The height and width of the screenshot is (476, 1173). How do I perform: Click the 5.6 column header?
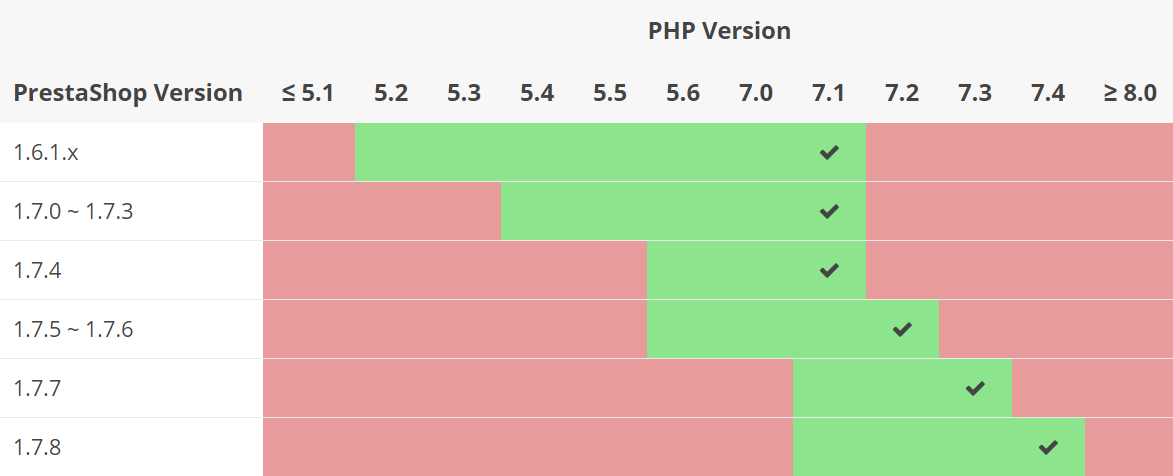(683, 93)
